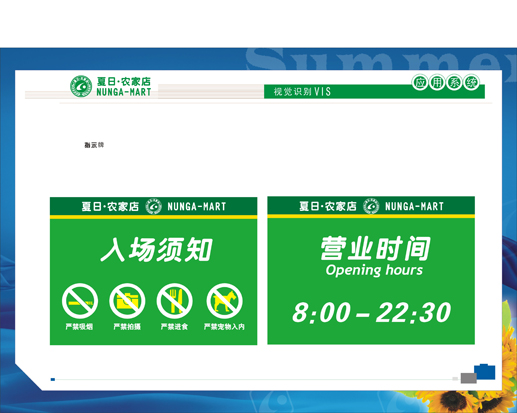Select the 用 circle badge

pos(437,82)
